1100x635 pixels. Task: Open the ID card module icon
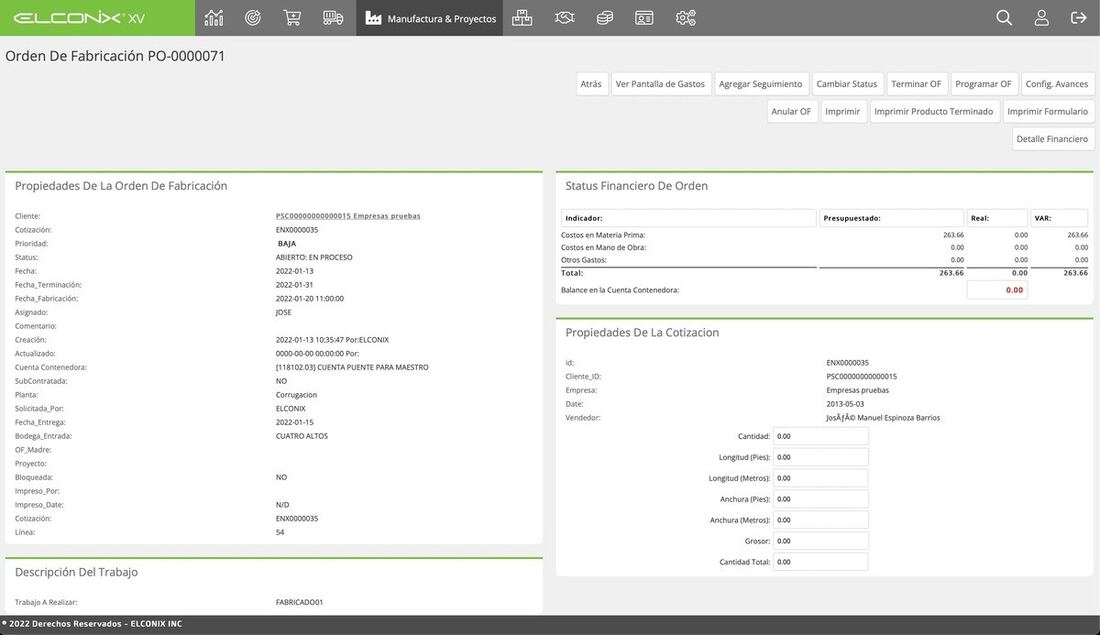coord(644,18)
